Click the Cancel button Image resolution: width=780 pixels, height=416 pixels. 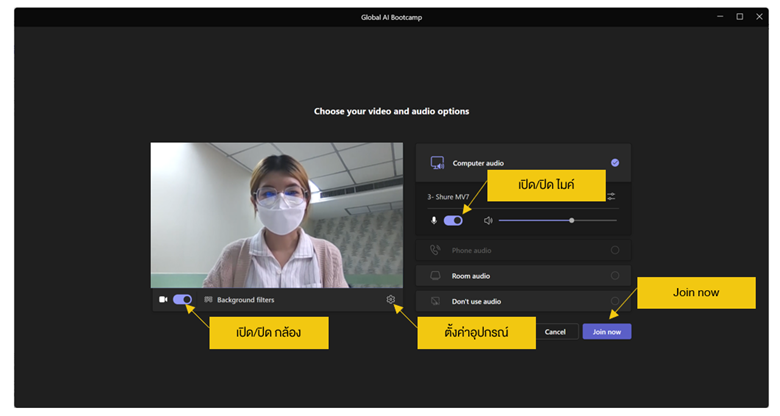coord(555,331)
